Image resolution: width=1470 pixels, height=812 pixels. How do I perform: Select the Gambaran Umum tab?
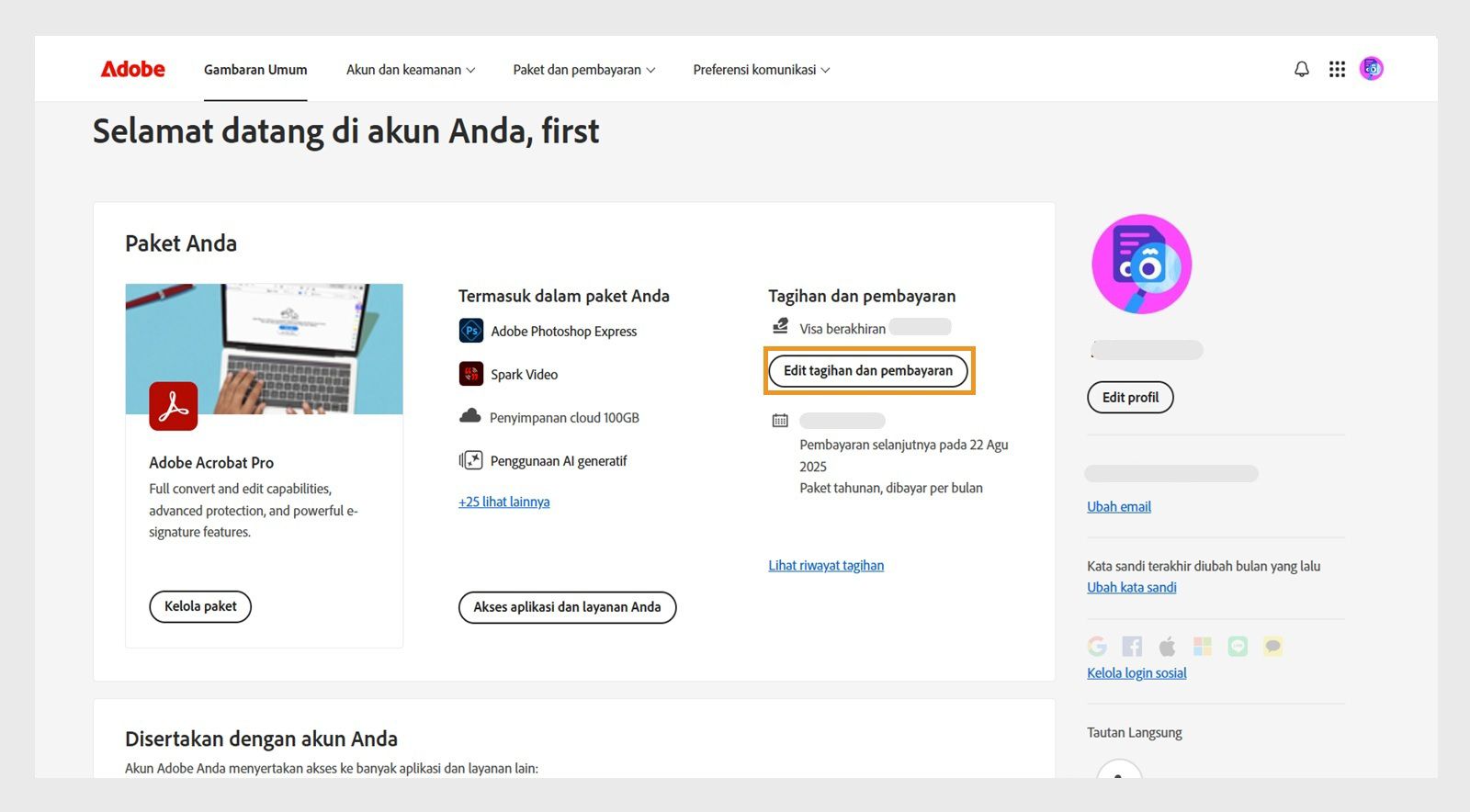(x=255, y=69)
